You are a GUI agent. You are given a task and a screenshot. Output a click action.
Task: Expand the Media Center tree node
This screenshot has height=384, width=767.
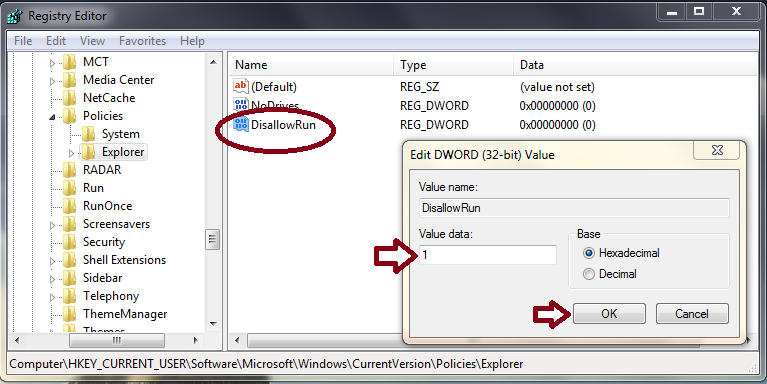[x=53, y=81]
